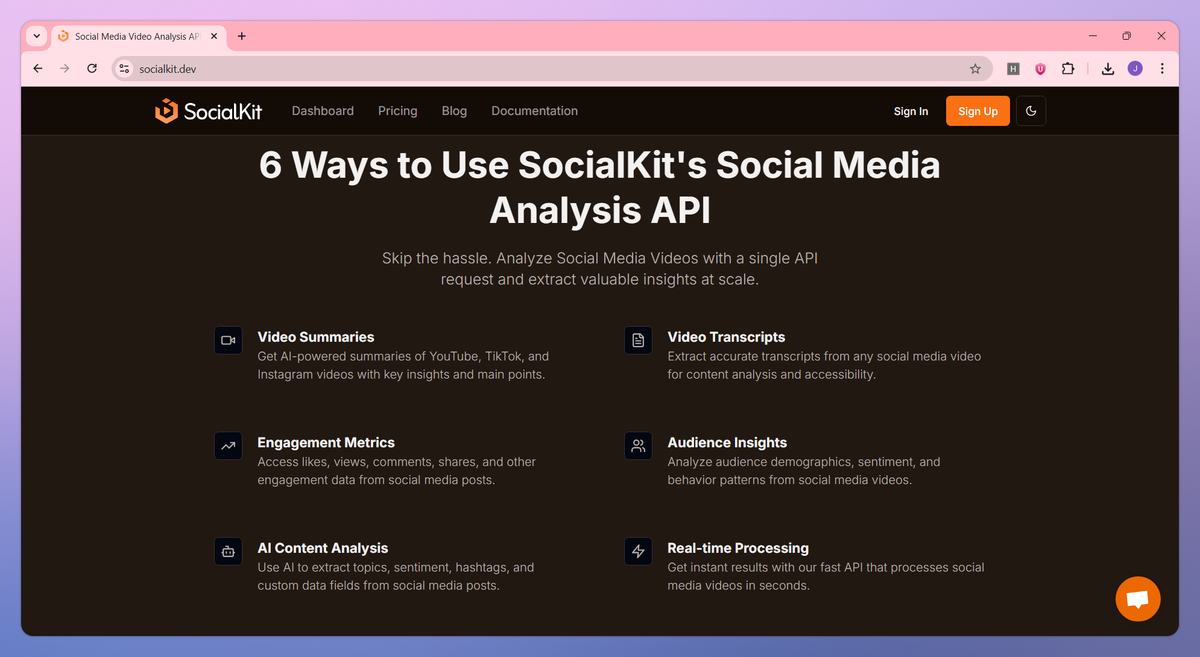The height and width of the screenshot is (657, 1200).
Task: Click the AI Content Analysis heading
Action: (323, 548)
